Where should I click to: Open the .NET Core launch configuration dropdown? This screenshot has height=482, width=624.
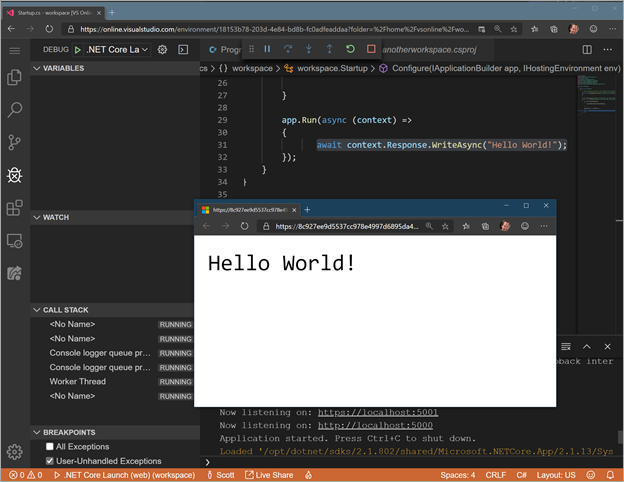[x=117, y=50]
